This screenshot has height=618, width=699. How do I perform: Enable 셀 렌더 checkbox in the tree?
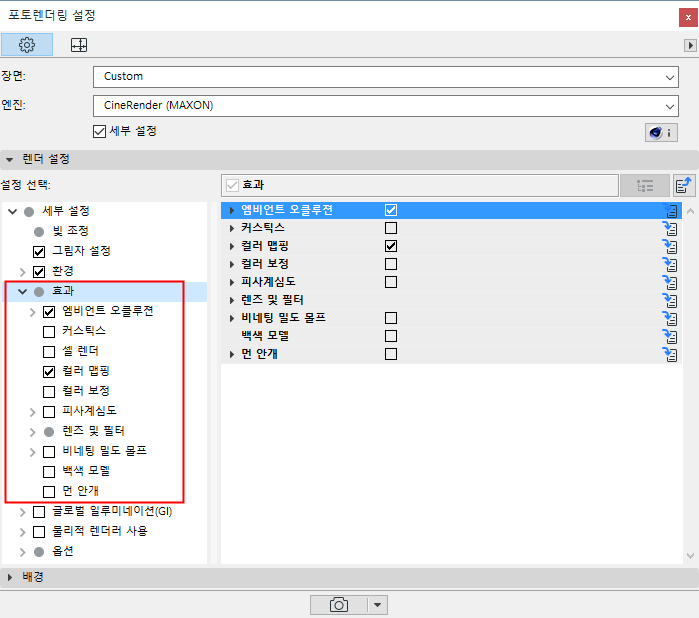[49, 352]
